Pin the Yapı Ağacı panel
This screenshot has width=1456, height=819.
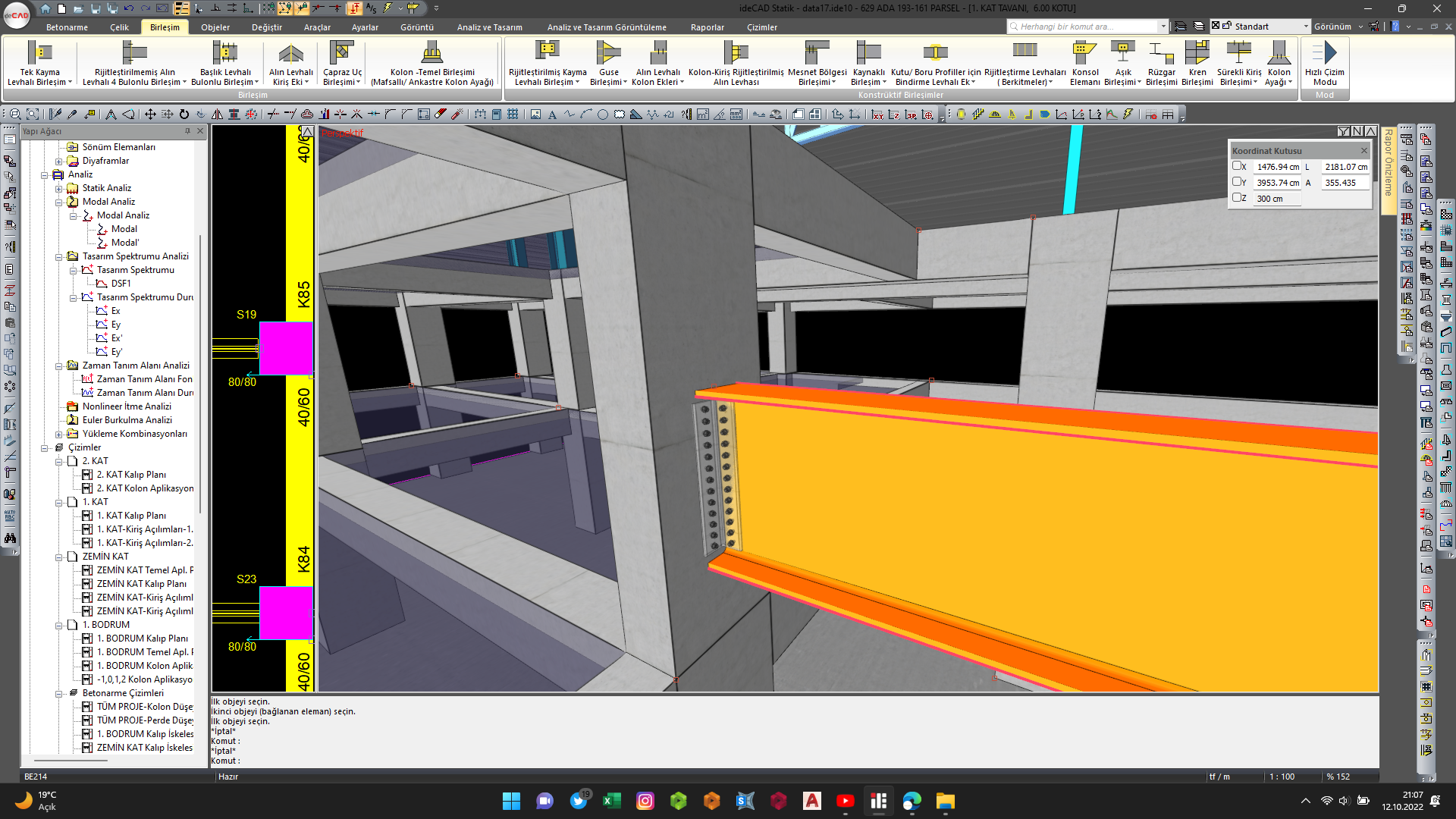187,131
